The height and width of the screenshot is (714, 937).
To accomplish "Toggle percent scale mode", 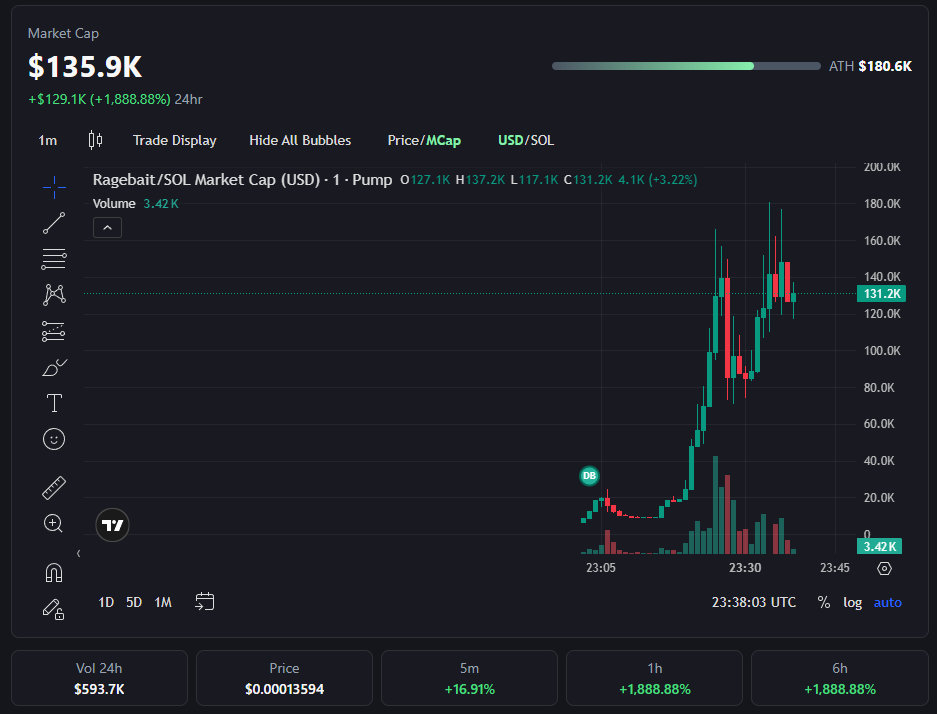I will click(824, 602).
